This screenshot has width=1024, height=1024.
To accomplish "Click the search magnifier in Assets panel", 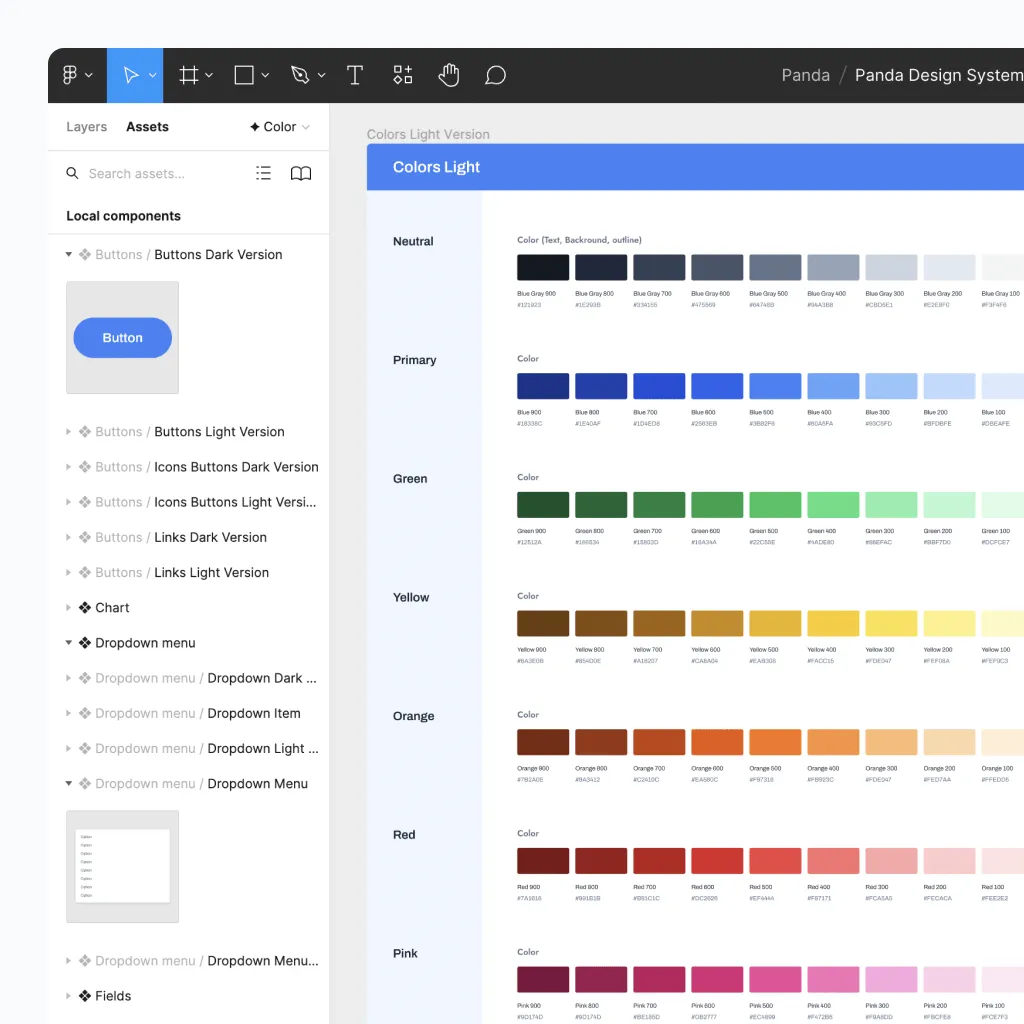I will 71,173.
